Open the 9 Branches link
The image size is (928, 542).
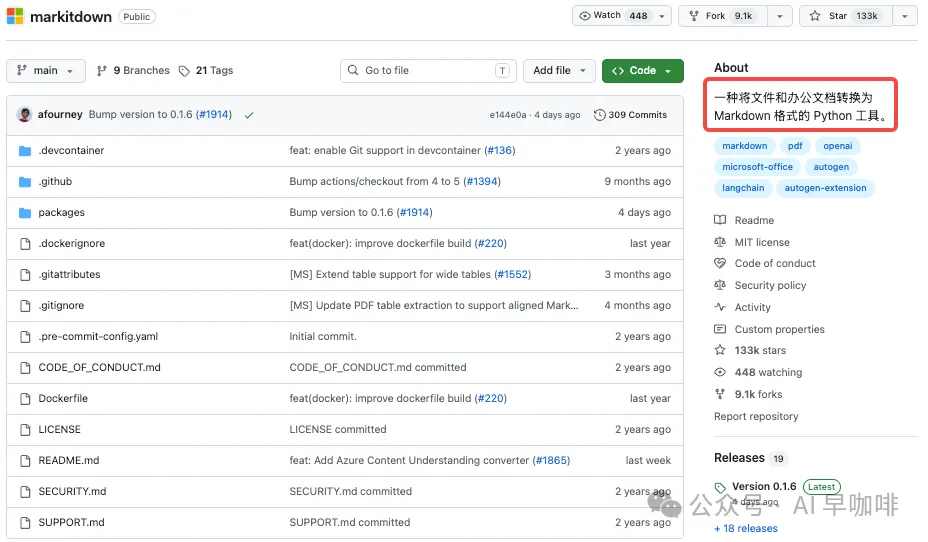tap(133, 70)
